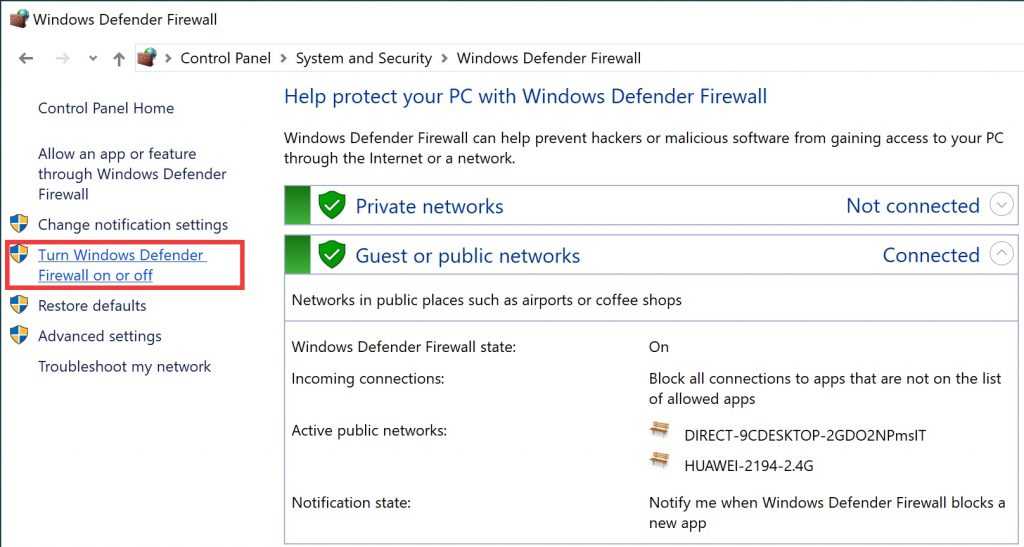The width and height of the screenshot is (1024, 547).
Task: Click the green shield beside Private networks
Action: pyautogui.click(x=331, y=206)
